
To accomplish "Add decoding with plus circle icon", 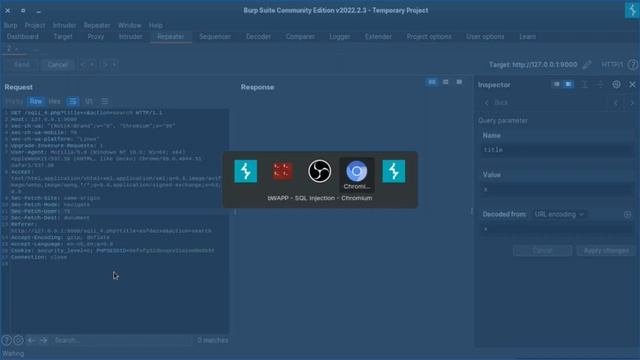I will [x=627, y=214].
